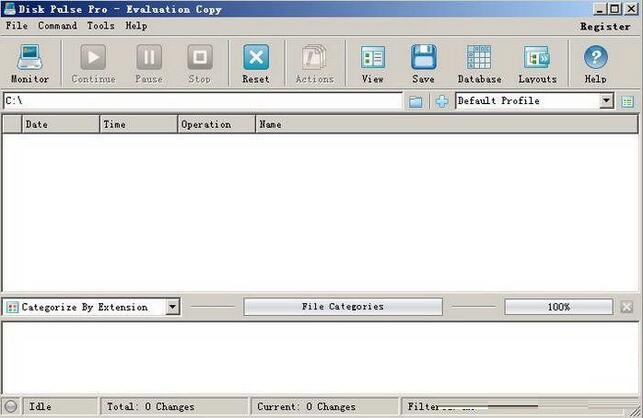Screen dimensions: 643x418
Task: Click the C:\ path input field
Action: [x=203, y=101]
